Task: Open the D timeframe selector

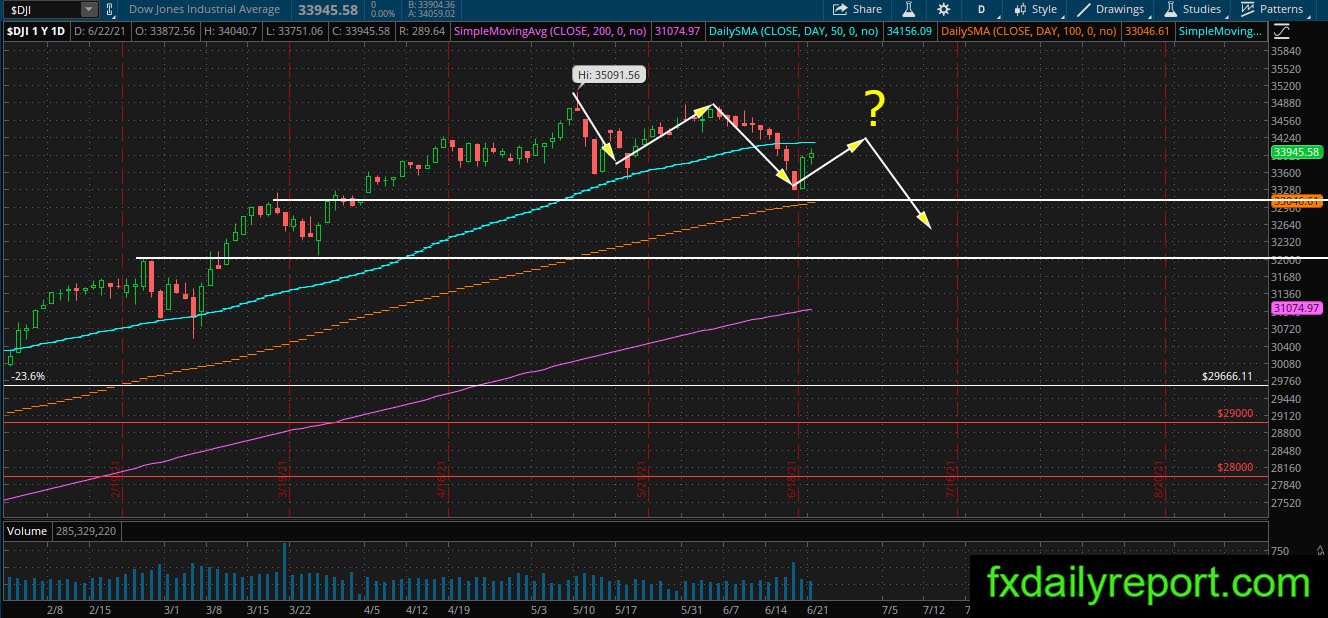Action: tap(981, 9)
